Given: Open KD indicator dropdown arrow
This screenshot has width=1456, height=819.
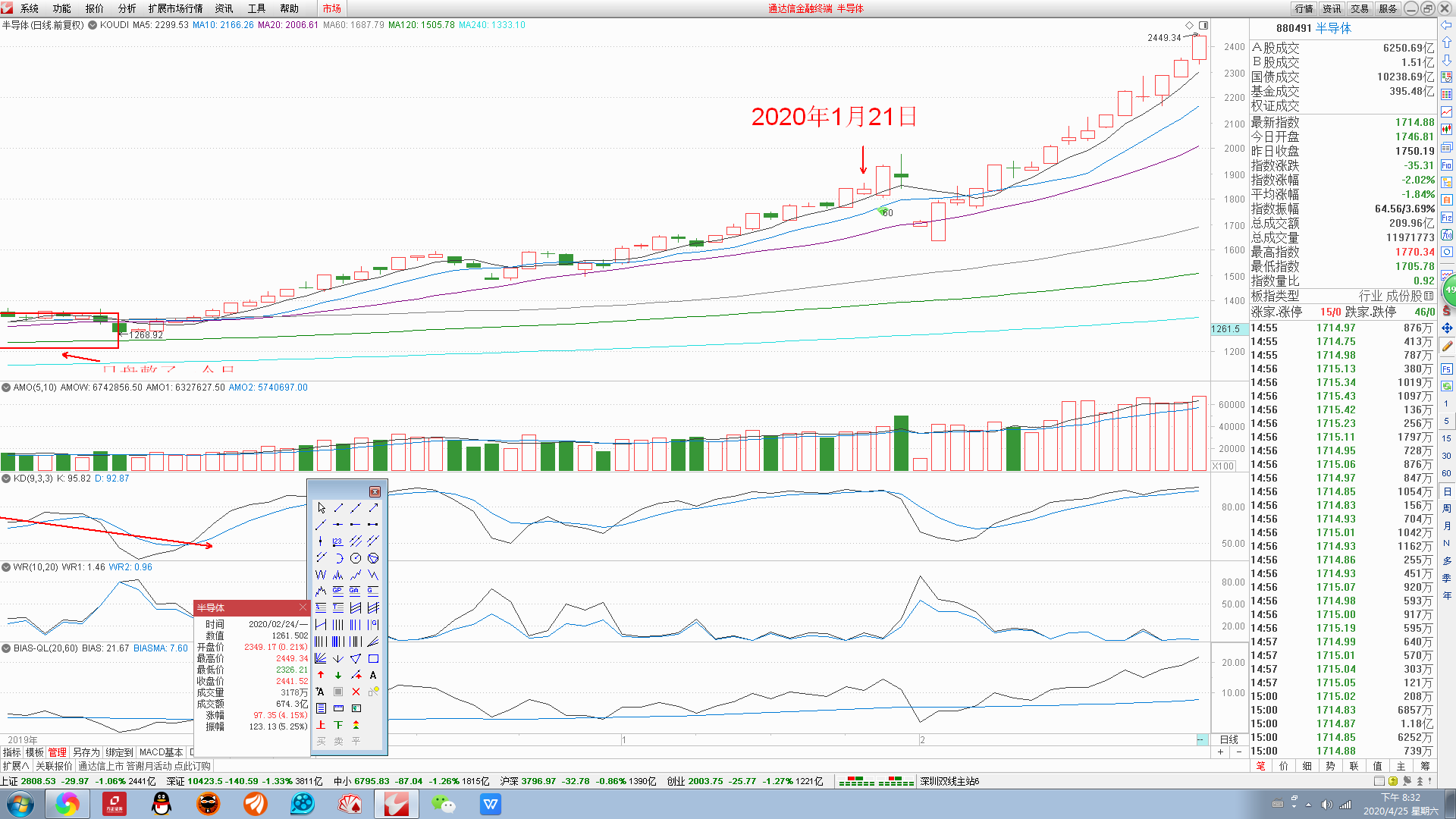Looking at the screenshot, I should (6, 479).
